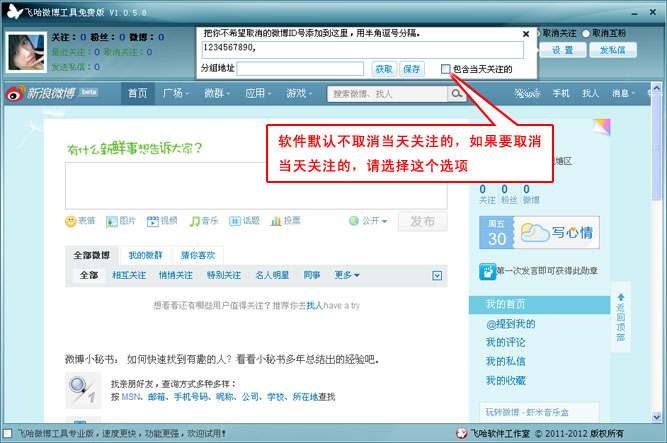Select the 取消关注 radio button
The height and width of the screenshot is (443, 667).
point(538,33)
